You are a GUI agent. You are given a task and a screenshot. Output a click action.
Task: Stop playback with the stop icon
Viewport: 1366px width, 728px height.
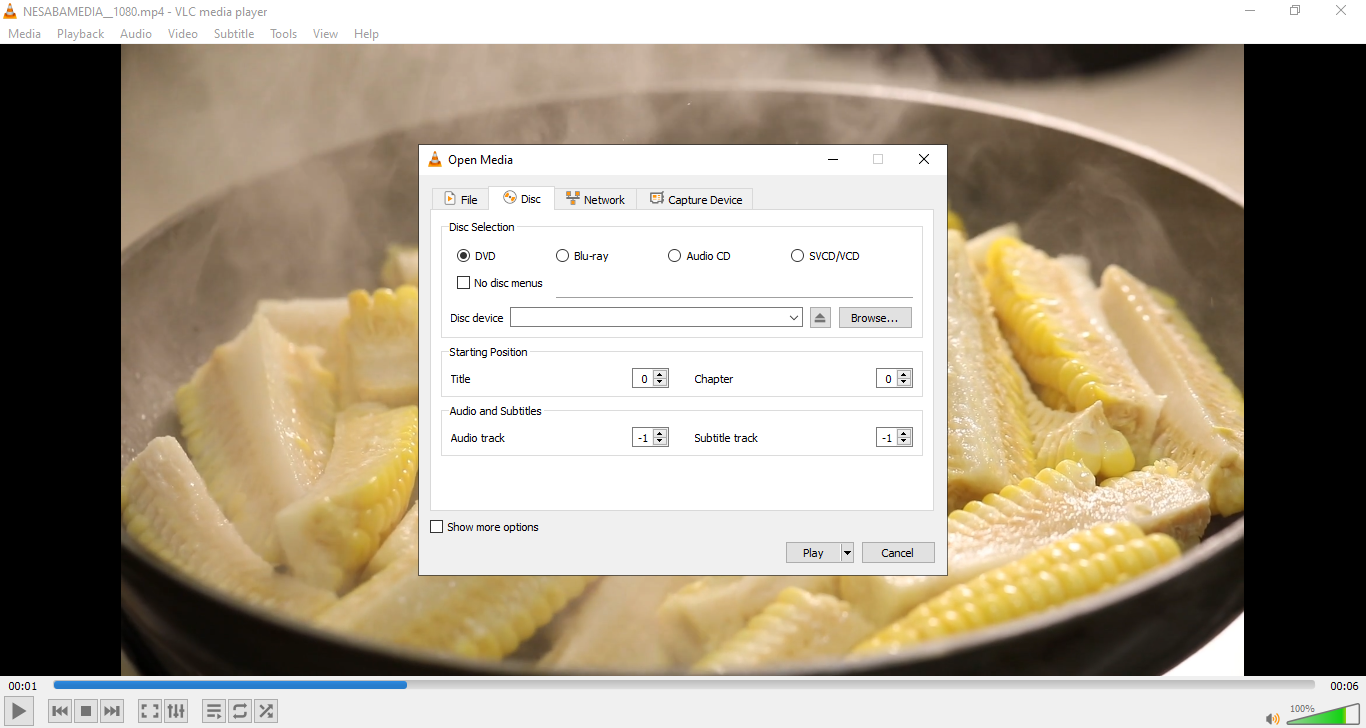click(x=86, y=711)
